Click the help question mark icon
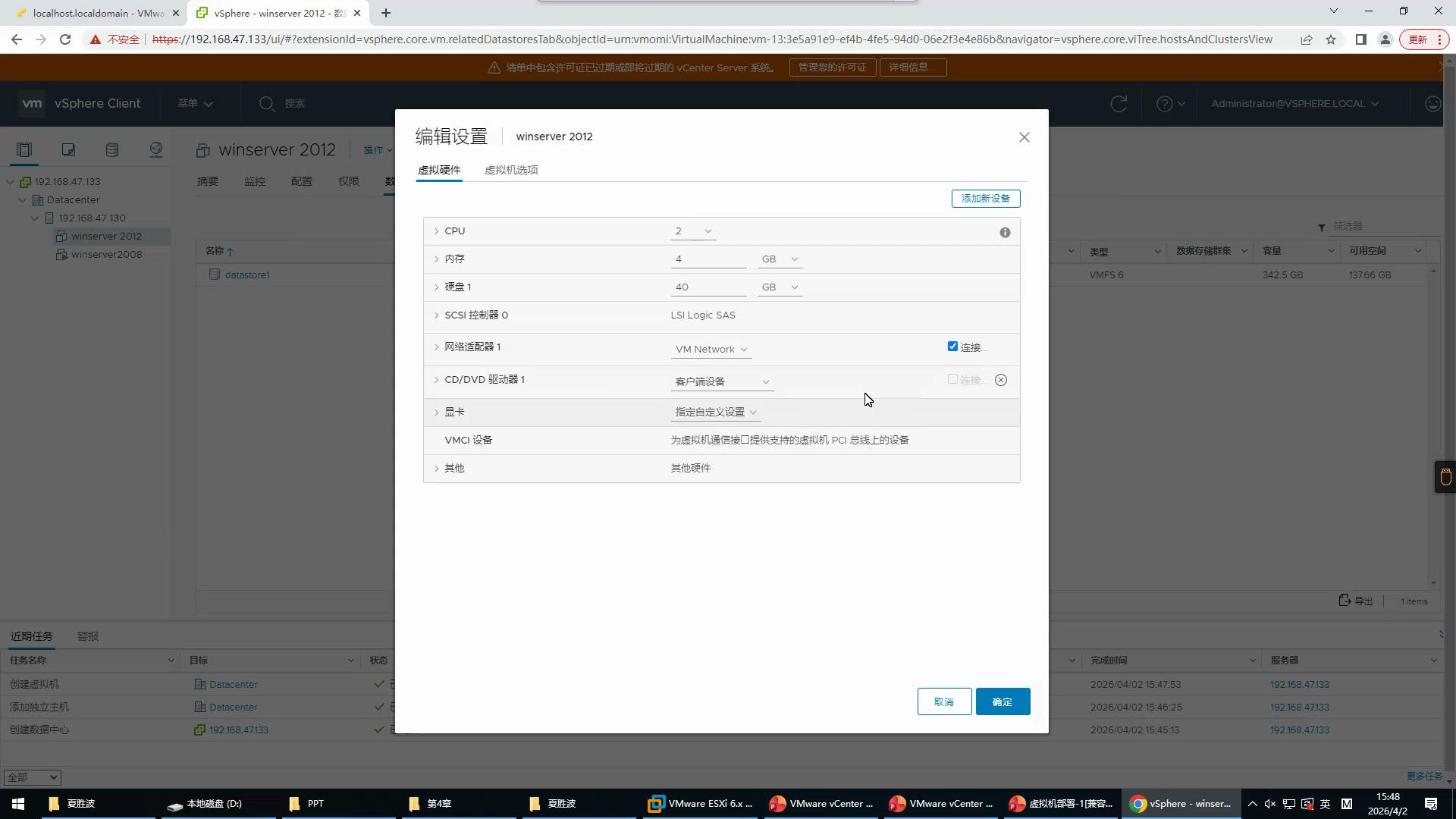1456x819 pixels. pyautogui.click(x=1164, y=104)
